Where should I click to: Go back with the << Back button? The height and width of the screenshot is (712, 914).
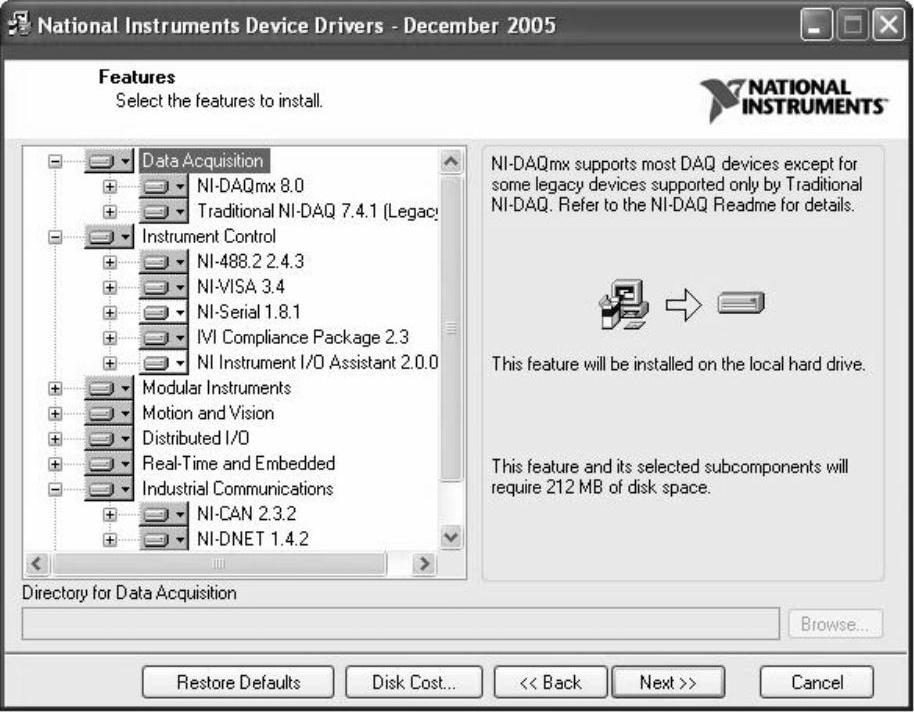[550, 682]
